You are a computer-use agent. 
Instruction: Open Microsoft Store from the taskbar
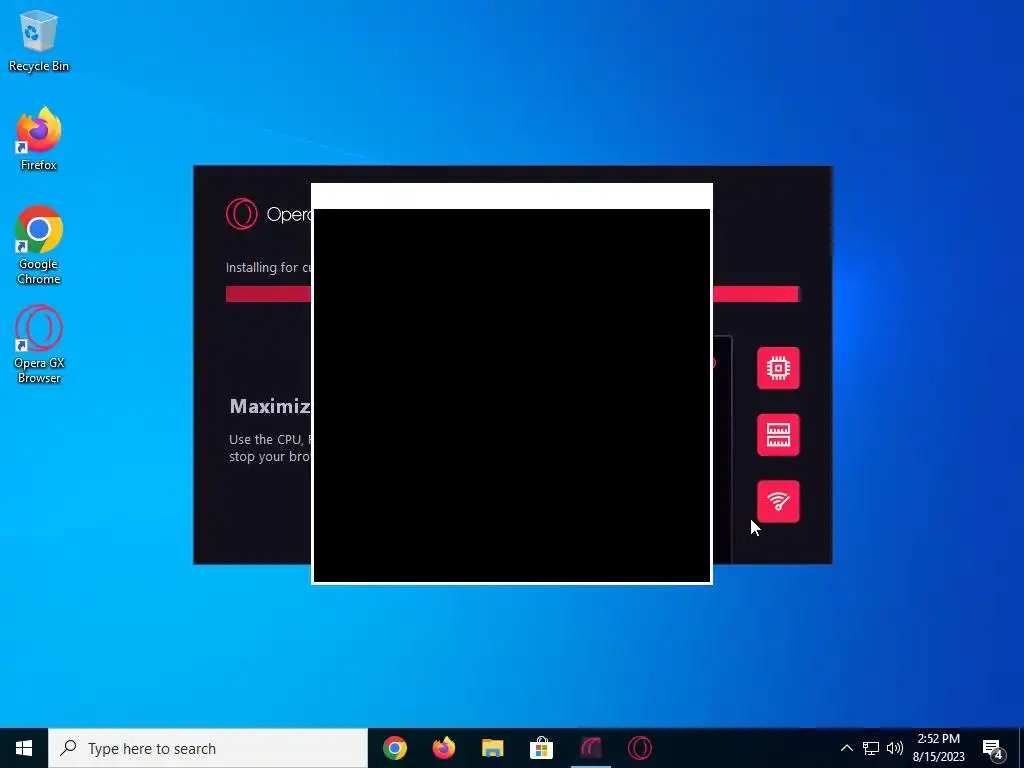[x=541, y=748]
